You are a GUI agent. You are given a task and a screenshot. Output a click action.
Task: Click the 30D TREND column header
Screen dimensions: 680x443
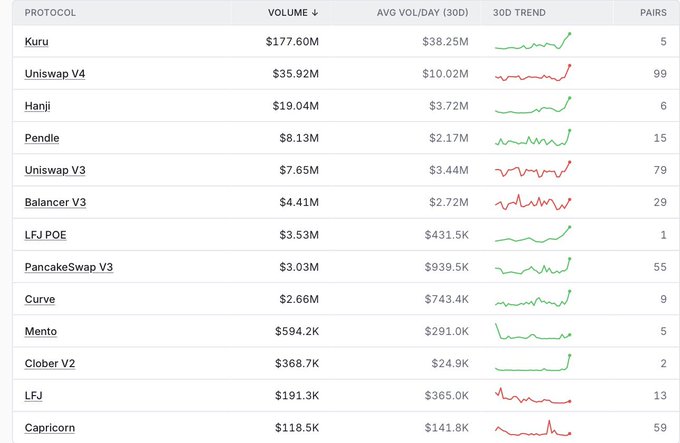click(519, 13)
